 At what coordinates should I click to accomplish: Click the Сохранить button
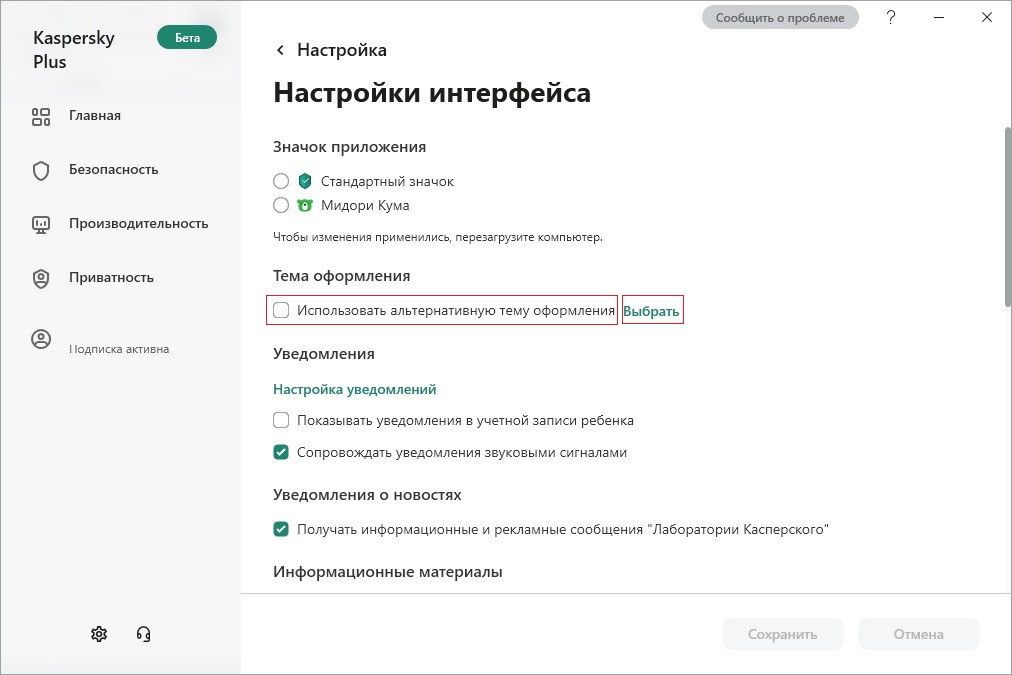[x=783, y=634]
